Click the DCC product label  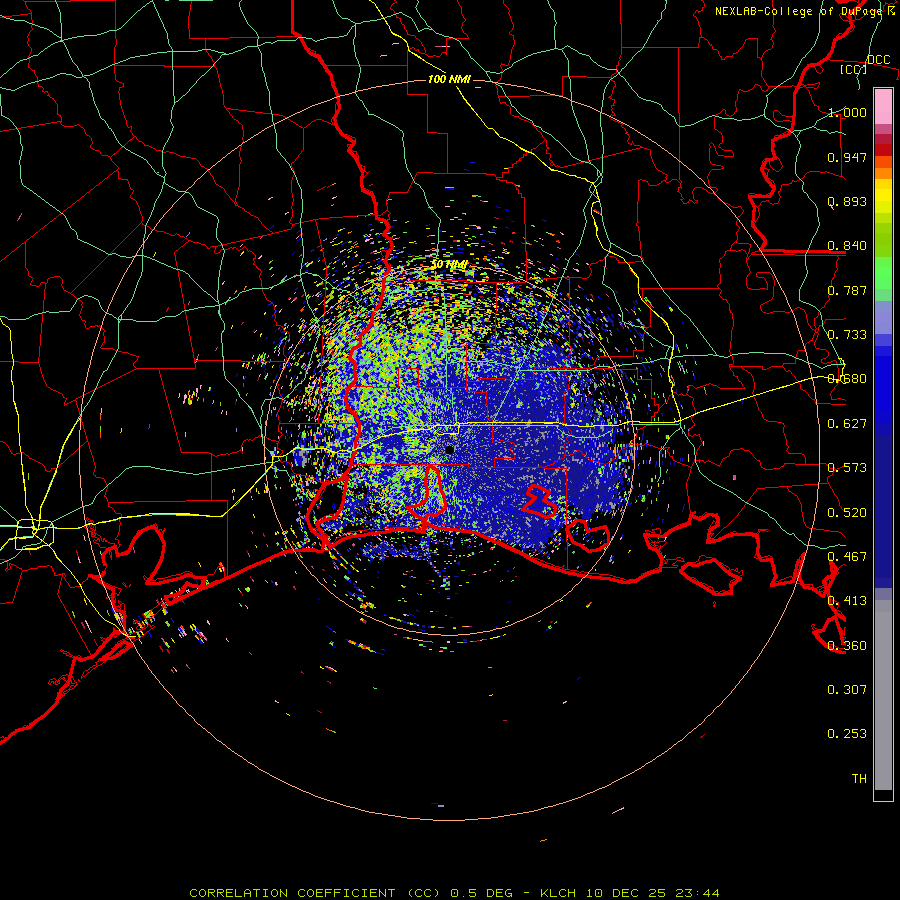tap(878, 60)
